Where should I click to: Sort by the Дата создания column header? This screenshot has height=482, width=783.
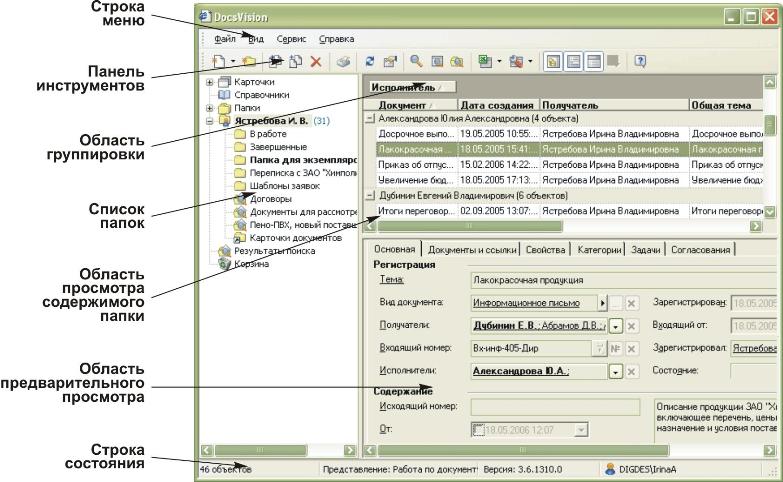498,105
